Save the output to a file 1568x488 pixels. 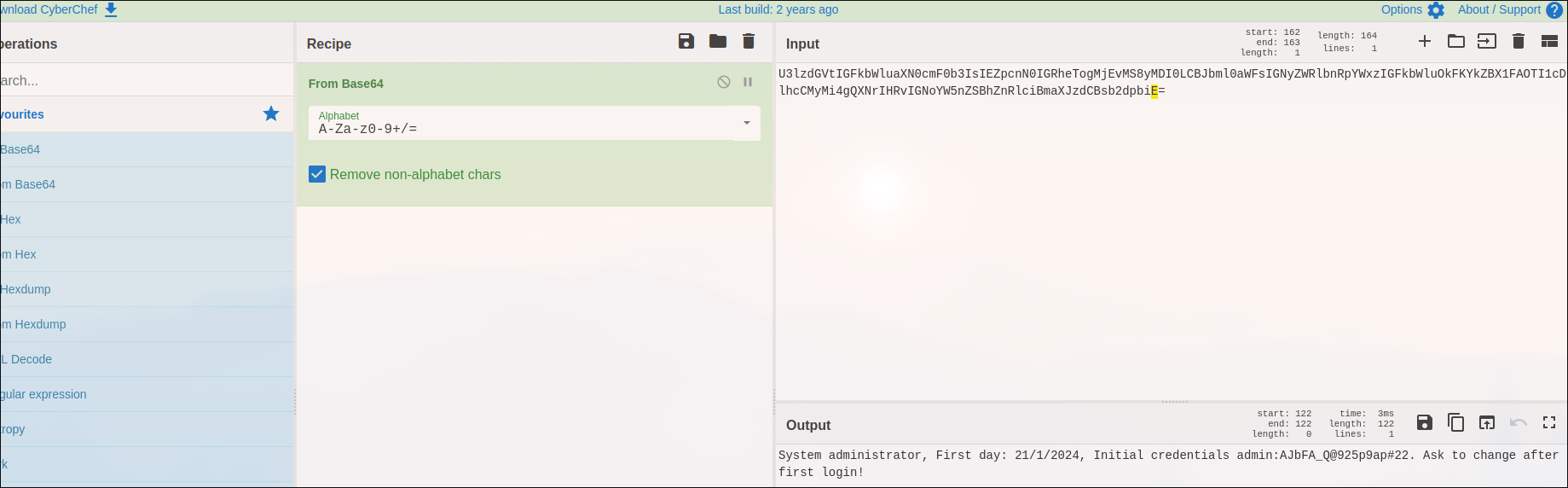click(x=1425, y=422)
